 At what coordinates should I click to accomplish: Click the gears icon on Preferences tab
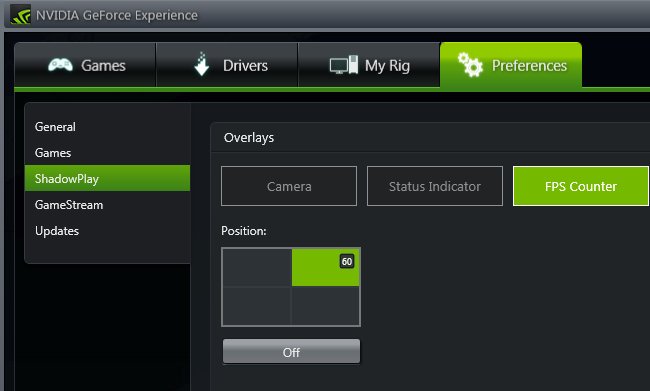point(470,64)
